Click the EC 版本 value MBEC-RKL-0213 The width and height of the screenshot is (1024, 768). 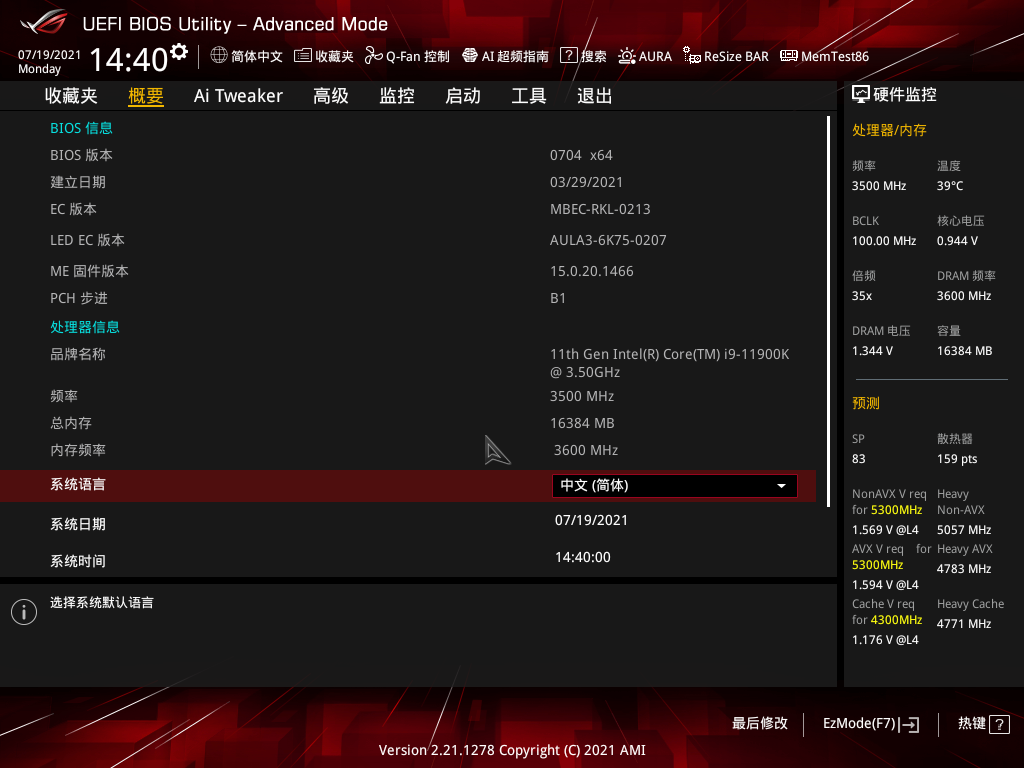[600, 210]
